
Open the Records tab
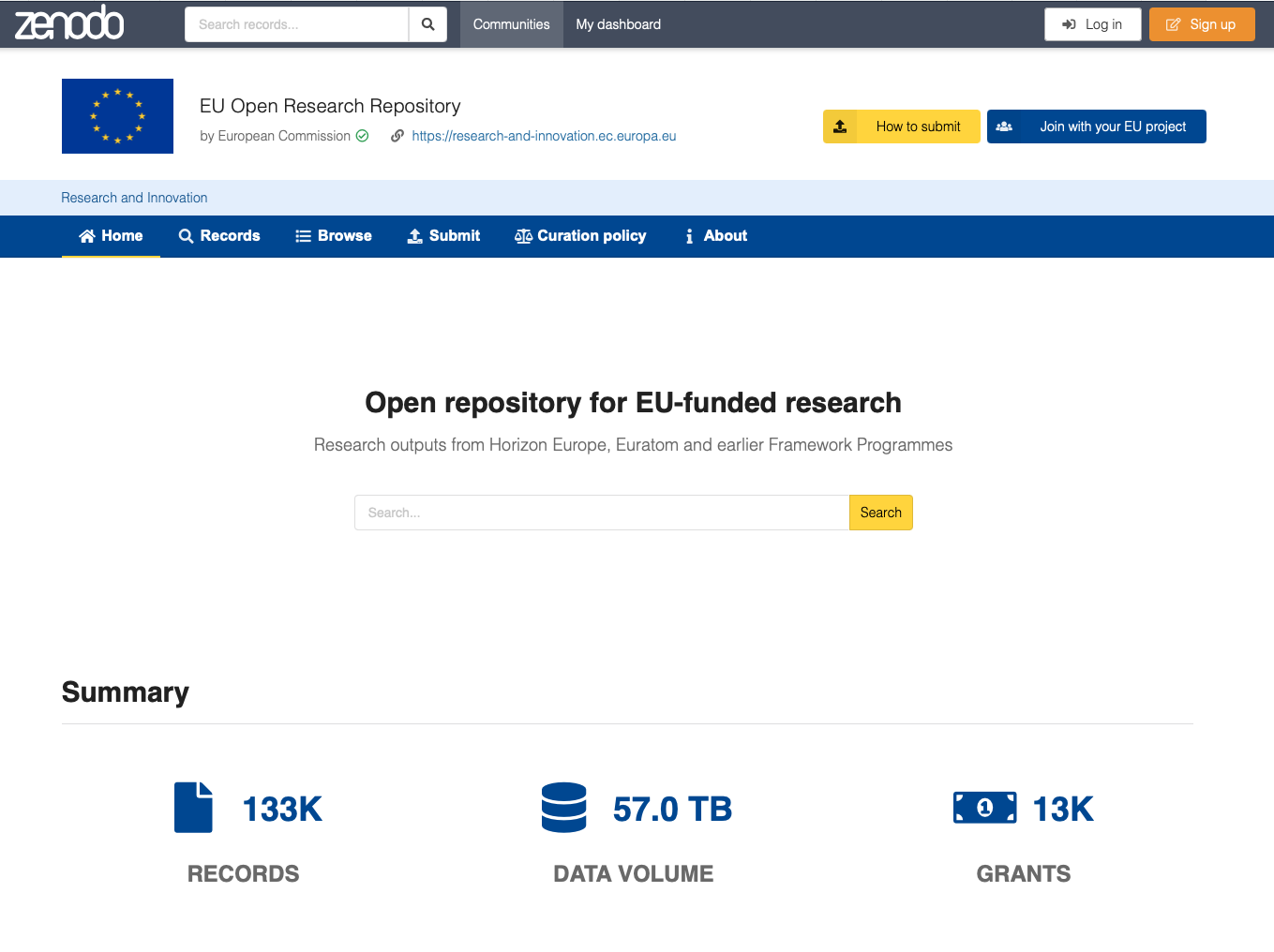219,236
